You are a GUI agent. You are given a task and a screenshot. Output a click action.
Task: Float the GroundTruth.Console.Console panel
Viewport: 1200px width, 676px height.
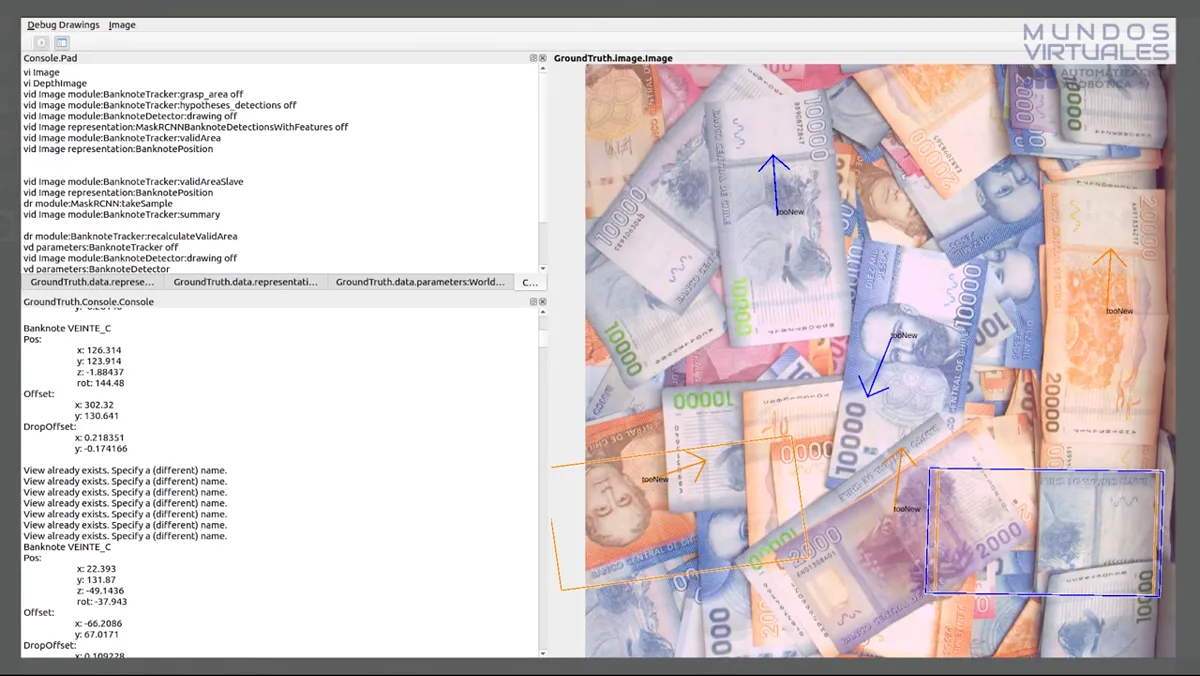(534, 301)
